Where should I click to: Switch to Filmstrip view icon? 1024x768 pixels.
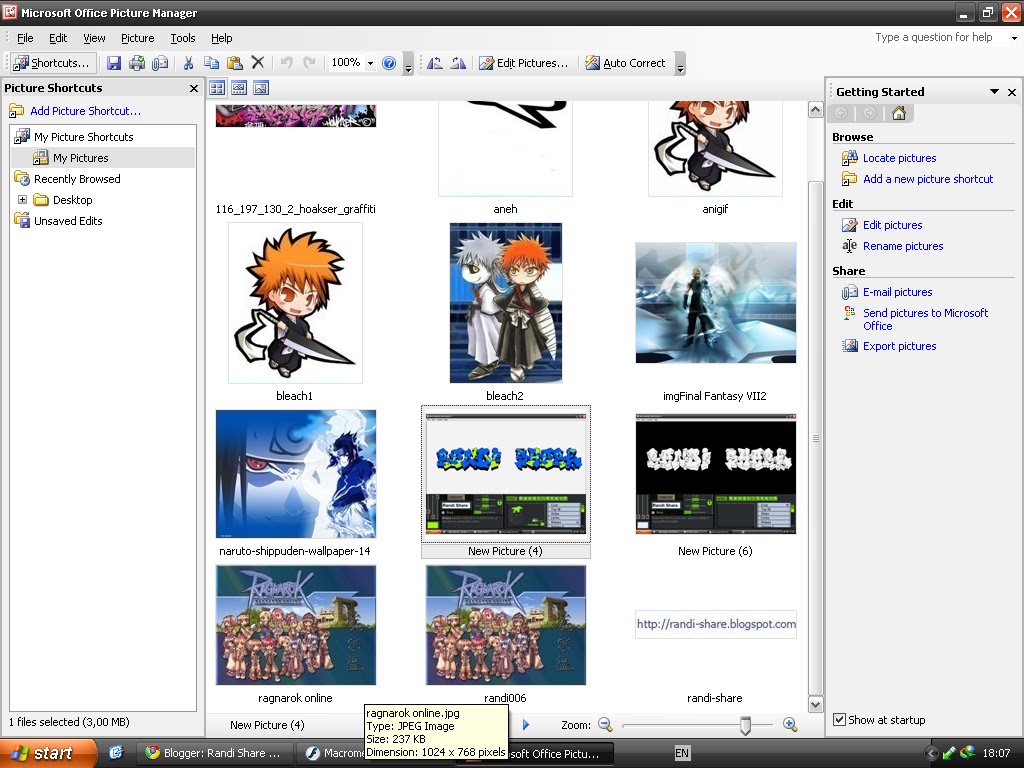click(x=239, y=88)
